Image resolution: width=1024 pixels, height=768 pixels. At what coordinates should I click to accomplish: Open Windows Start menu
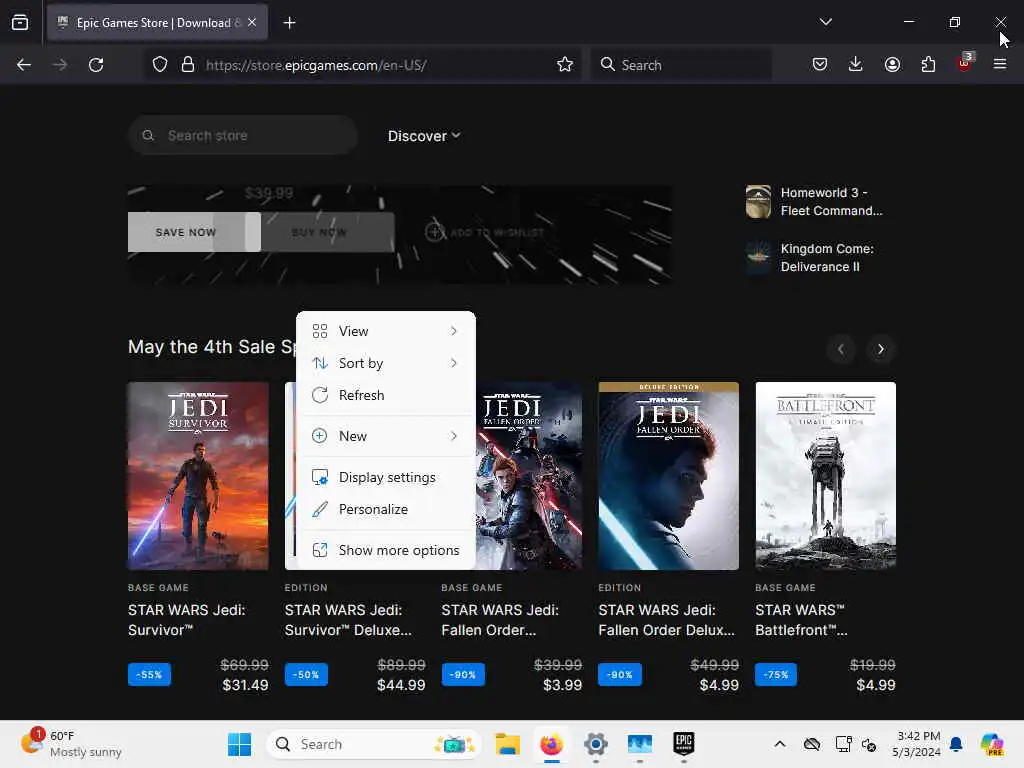[x=239, y=744]
